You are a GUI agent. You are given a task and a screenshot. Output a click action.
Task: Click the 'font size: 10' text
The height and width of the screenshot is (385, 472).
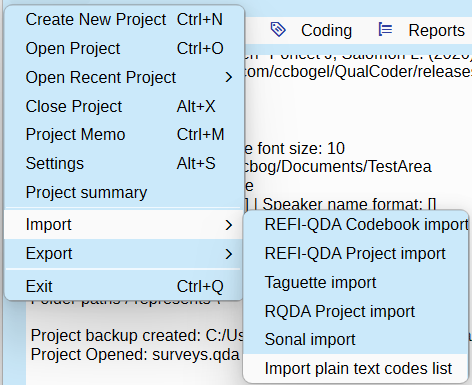click(x=301, y=148)
